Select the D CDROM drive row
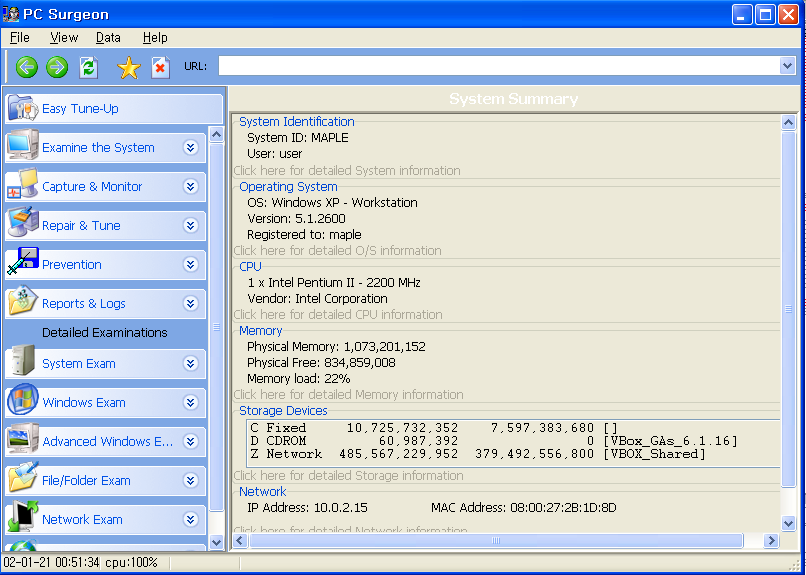The image size is (806, 575). (514, 441)
